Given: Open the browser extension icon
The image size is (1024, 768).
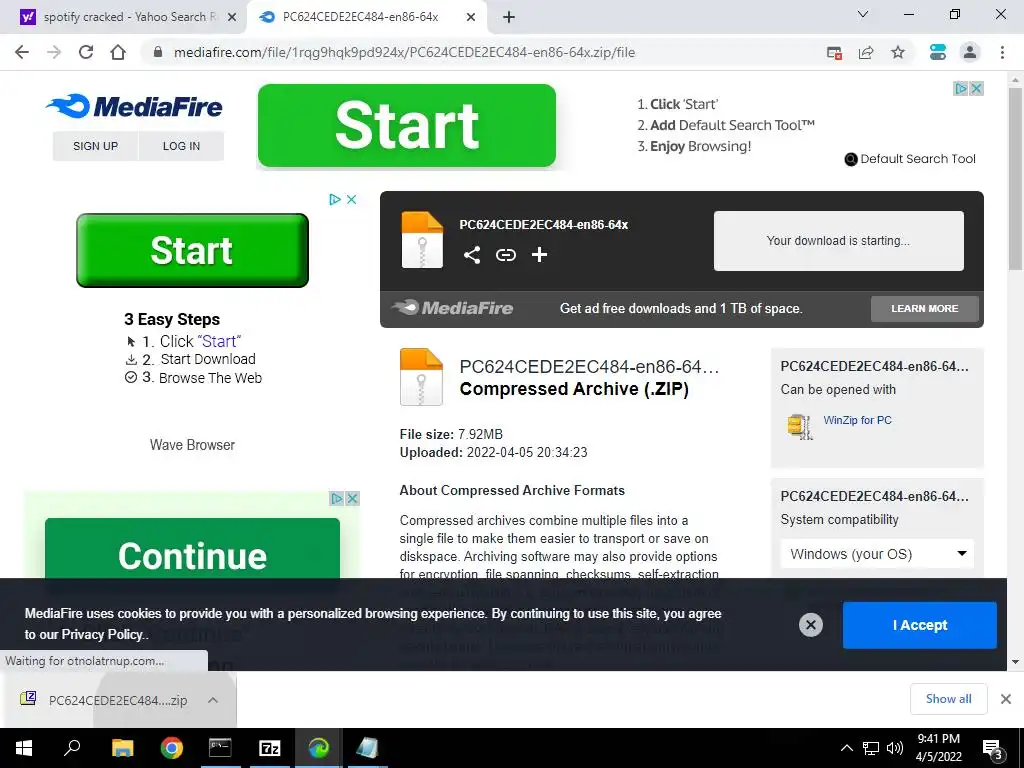Looking at the screenshot, I should 938,52.
